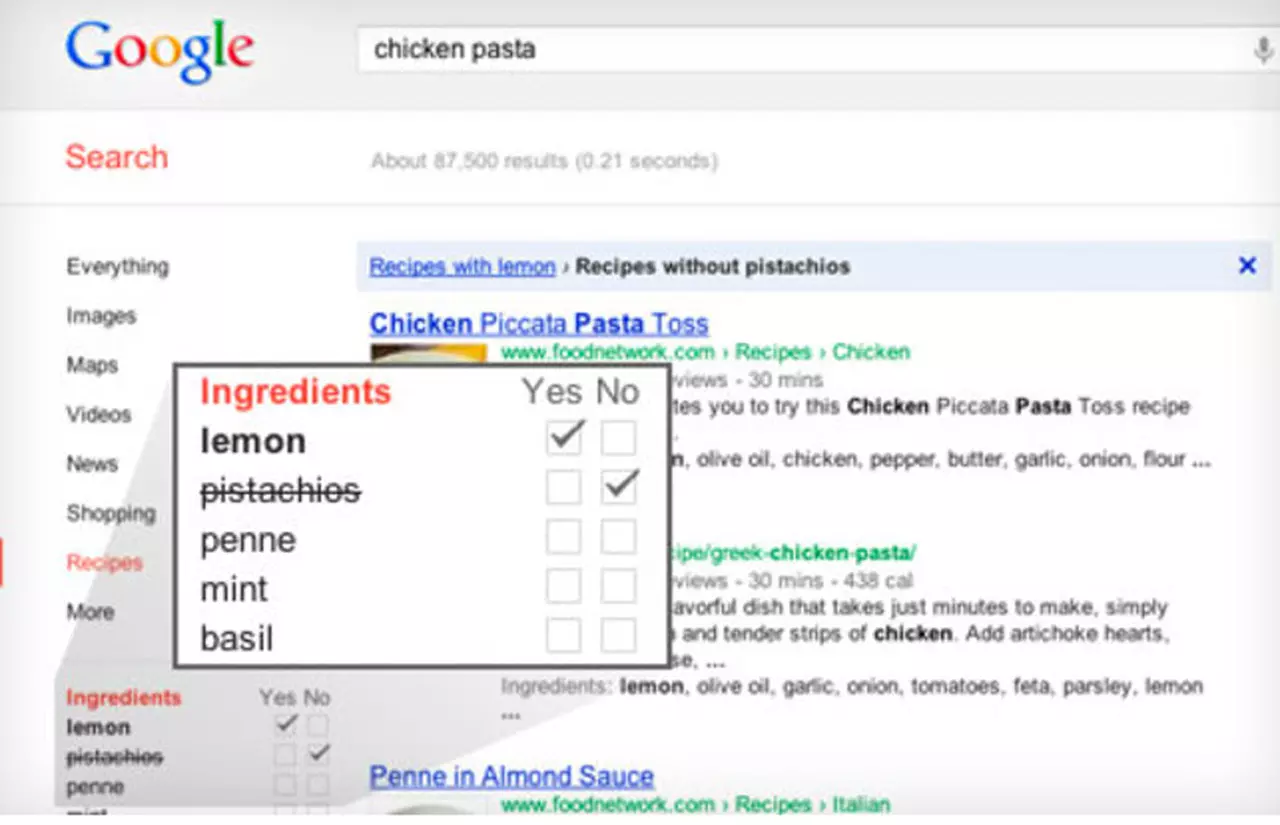This screenshot has width=1280, height=825.
Task: Check the No box for lemon in zoomed panel
Action: [619, 438]
